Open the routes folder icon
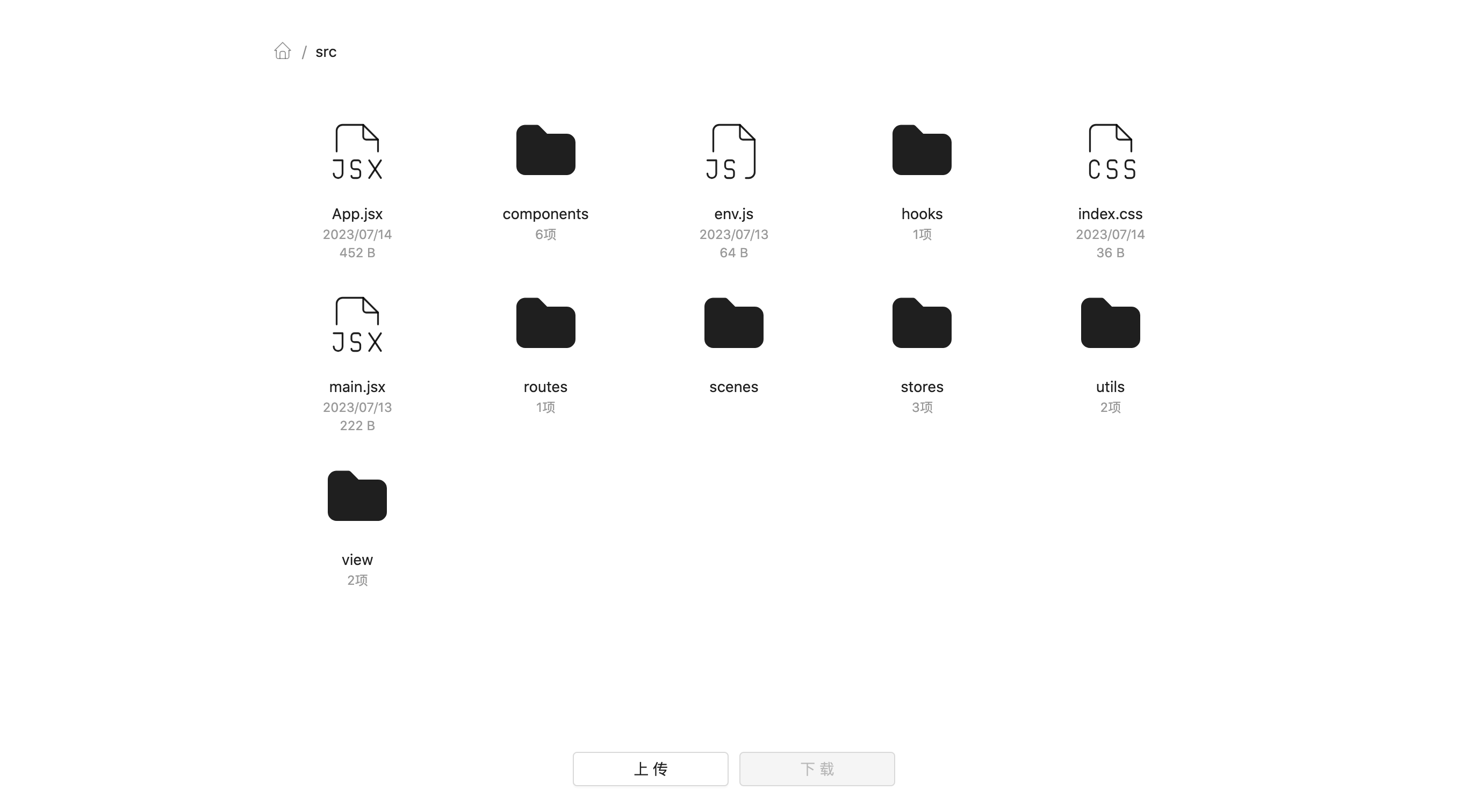This screenshot has width=1468, height=812. [545, 323]
